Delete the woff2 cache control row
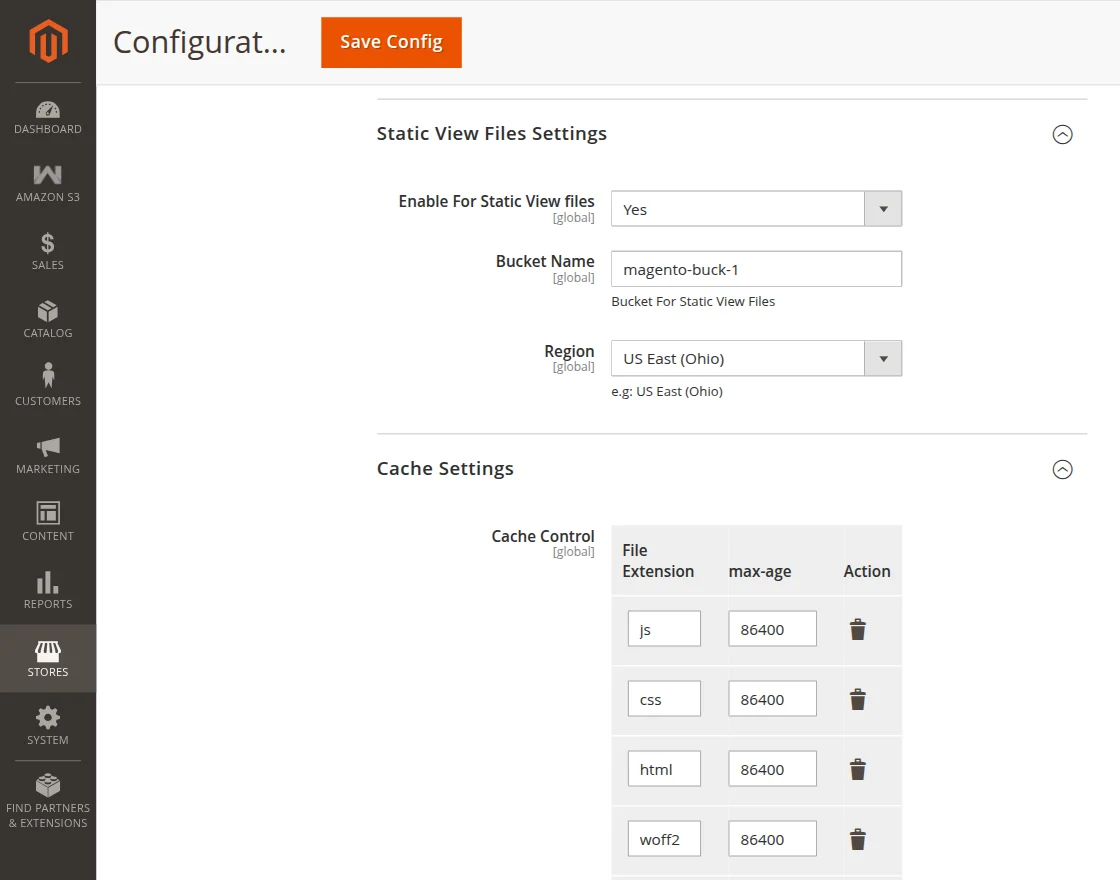Image resolution: width=1120 pixels, height=880 pixels. coord(857,839)
